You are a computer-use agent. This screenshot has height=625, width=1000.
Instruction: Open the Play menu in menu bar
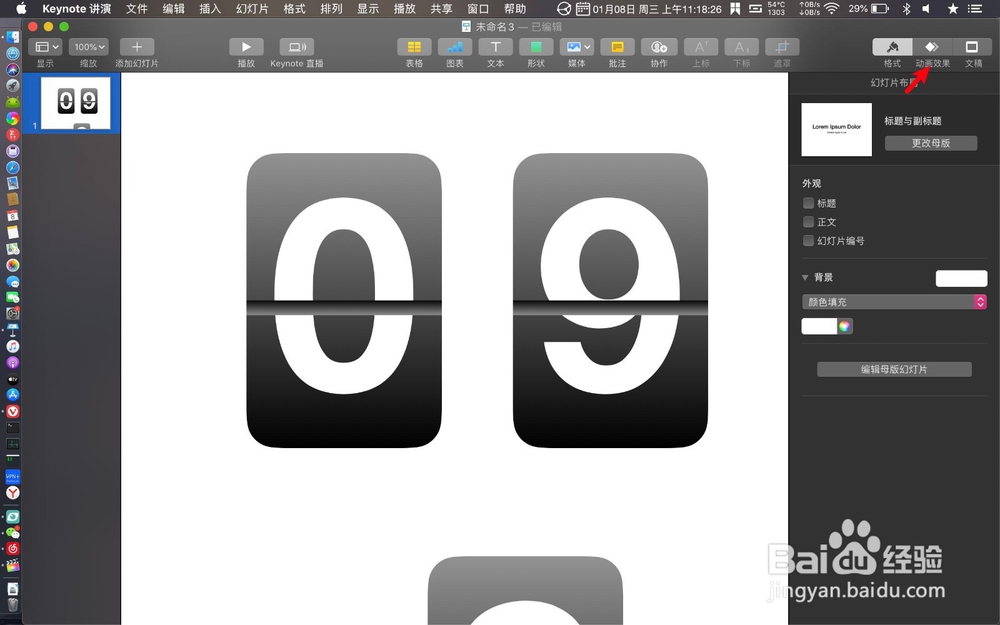click(404, 8)
